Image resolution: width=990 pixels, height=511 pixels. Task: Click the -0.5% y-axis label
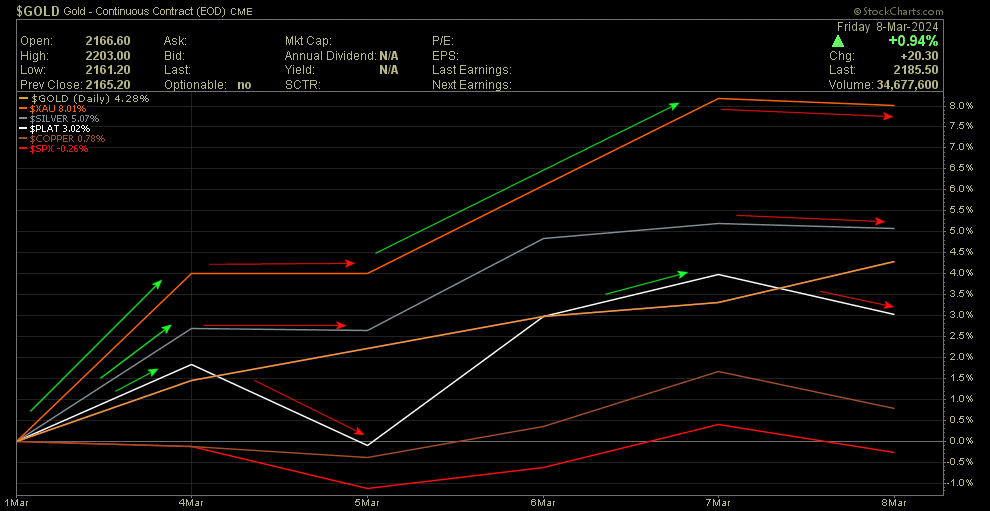click(958, 462)
